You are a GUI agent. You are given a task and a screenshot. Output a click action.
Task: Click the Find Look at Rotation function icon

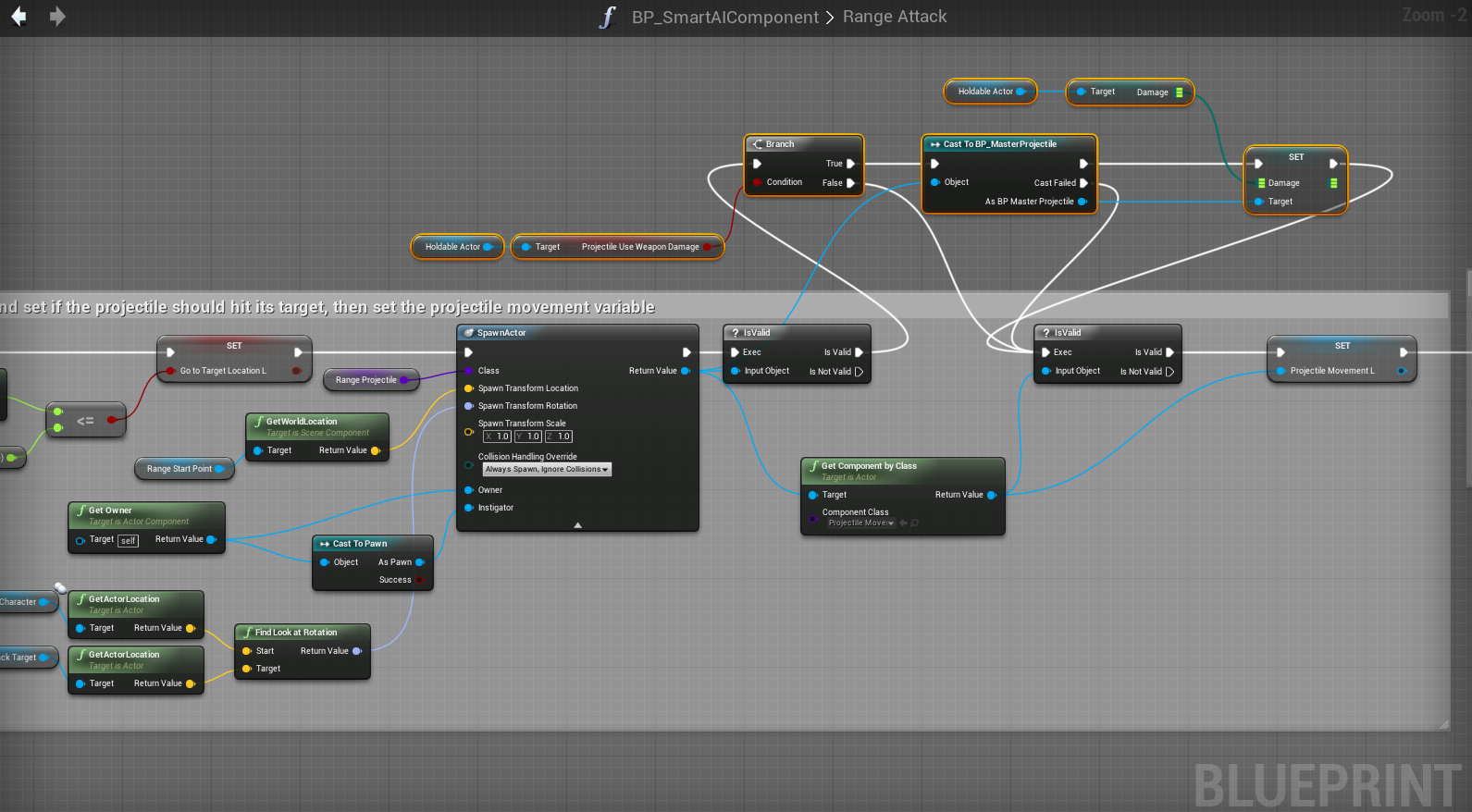[247, 633]
